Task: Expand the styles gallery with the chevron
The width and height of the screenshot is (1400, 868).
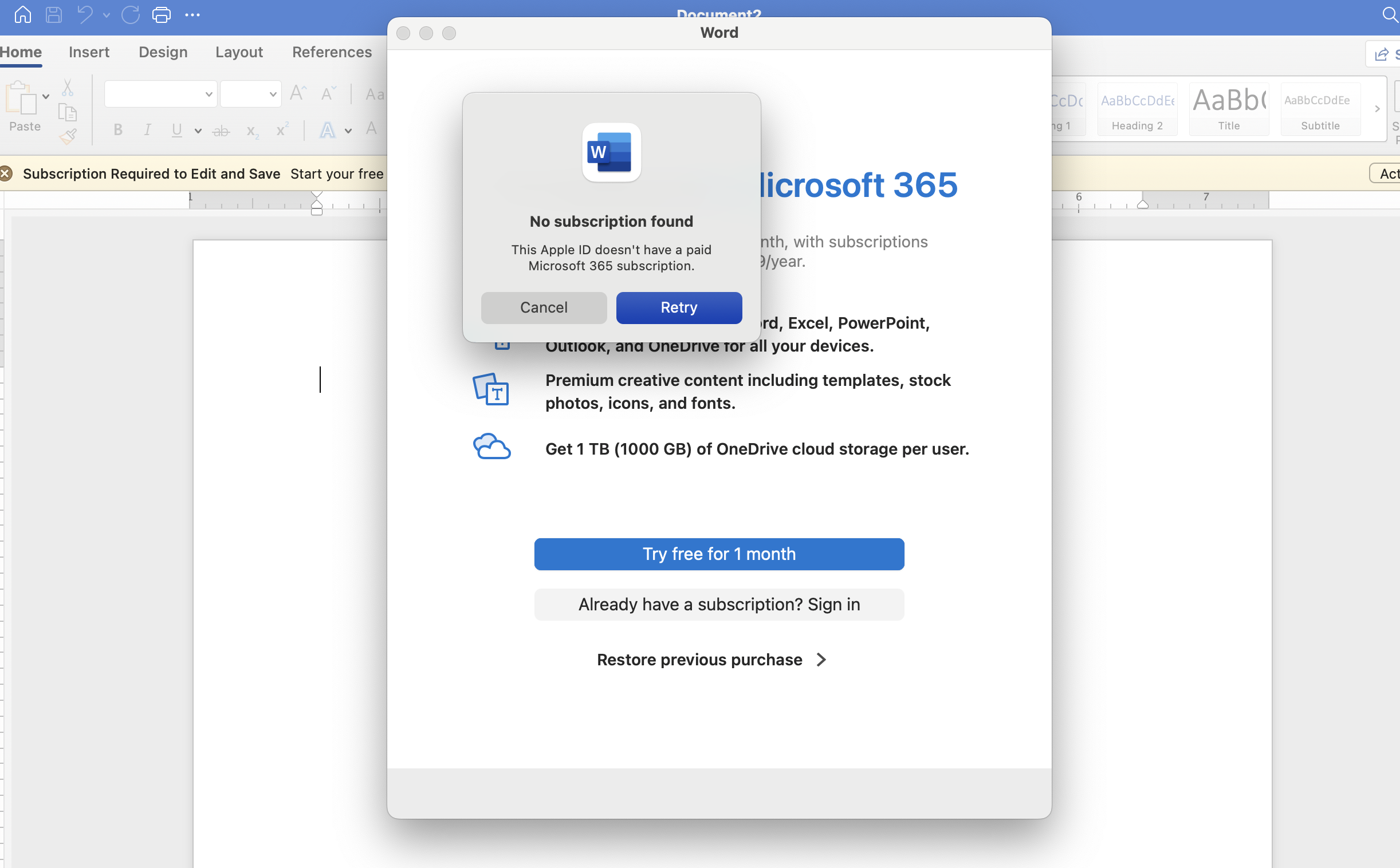Action: 1377,109
